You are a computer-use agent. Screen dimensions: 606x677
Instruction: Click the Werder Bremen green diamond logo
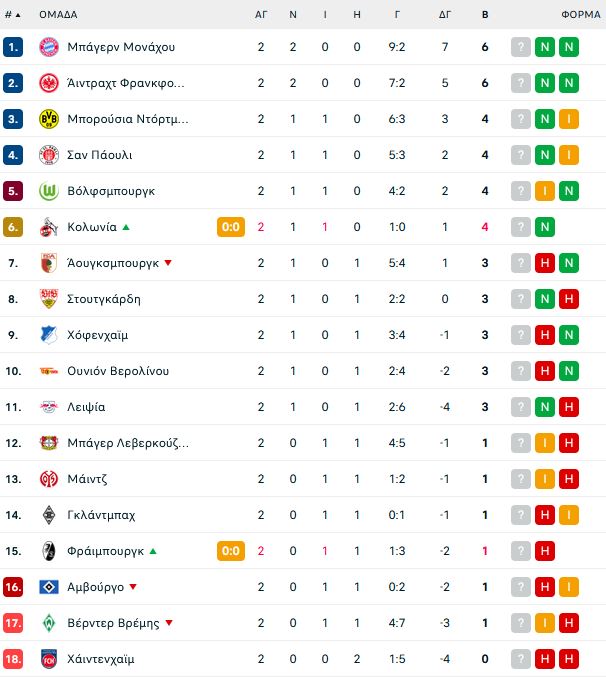(x=49, y=623)
